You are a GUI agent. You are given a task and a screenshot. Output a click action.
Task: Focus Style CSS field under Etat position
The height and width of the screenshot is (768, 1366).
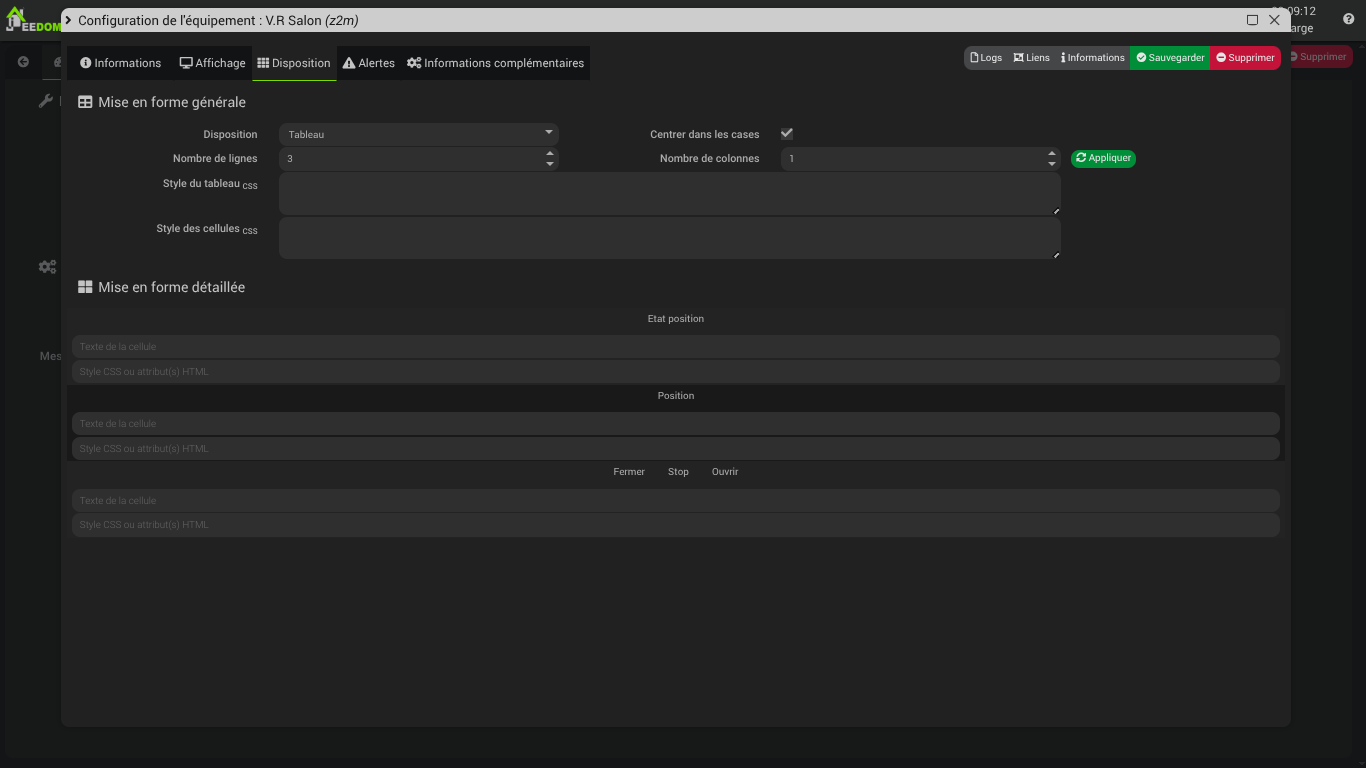(x=676, y=372)
